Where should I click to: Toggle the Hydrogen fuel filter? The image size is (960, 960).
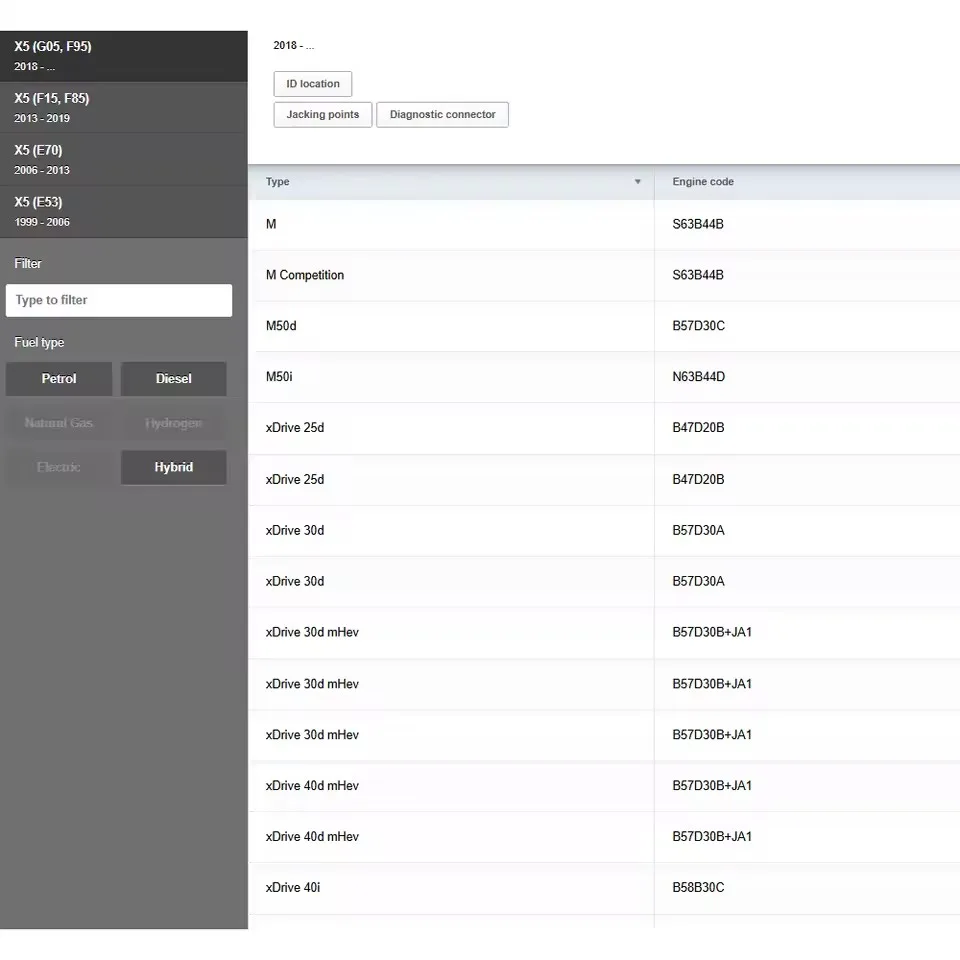[x=173, y=422]
